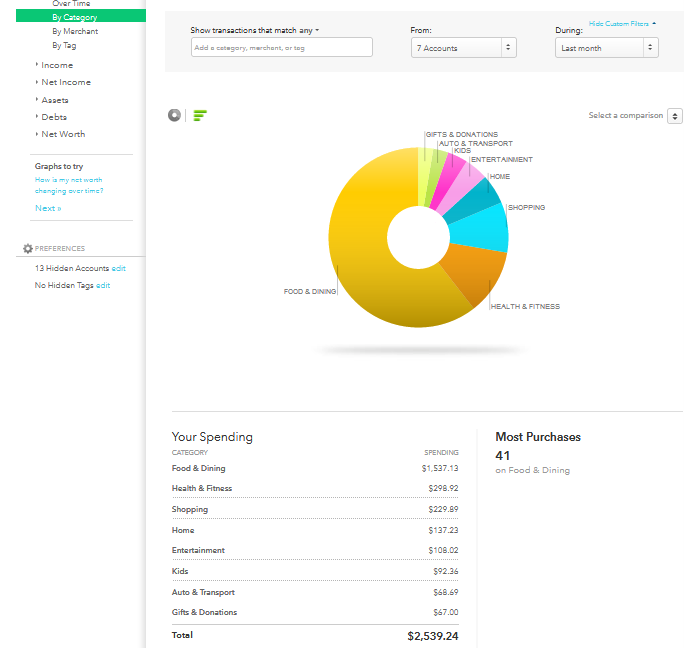Expand the Net Worth section
This screenshot has height=648, width=688.
click(63, 134)
